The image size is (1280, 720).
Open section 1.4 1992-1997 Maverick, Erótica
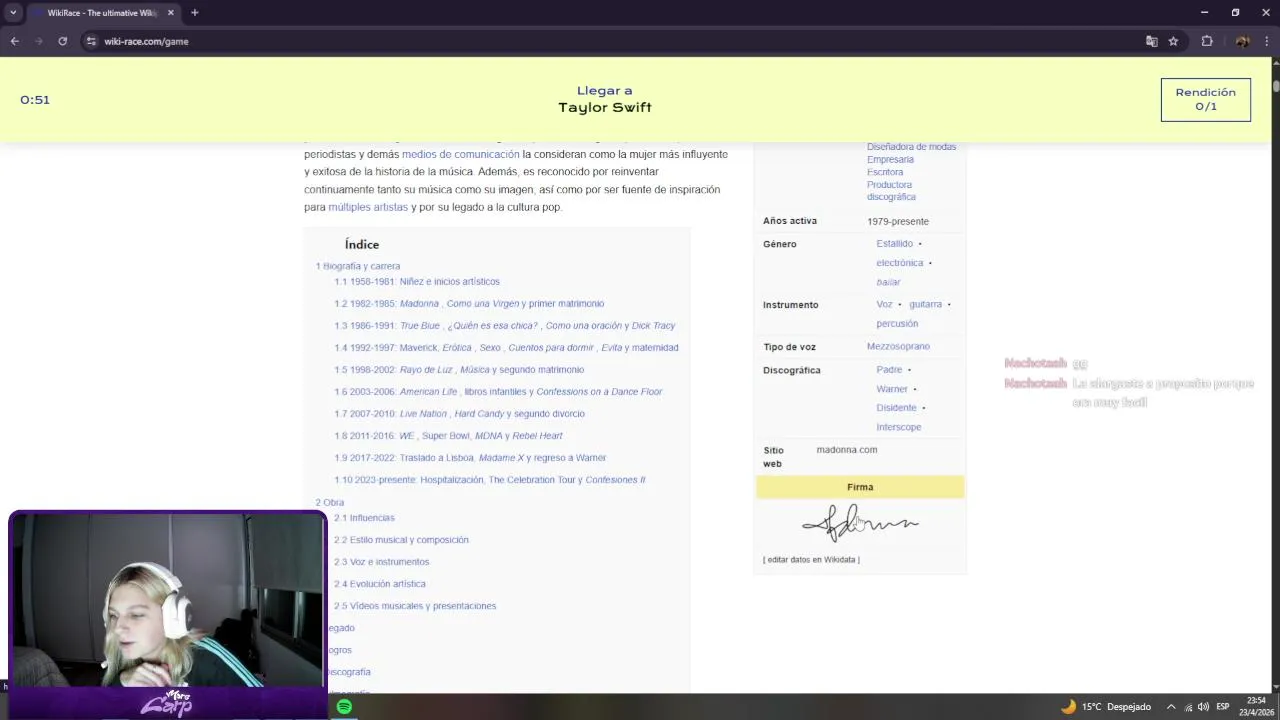pos(506,348)
